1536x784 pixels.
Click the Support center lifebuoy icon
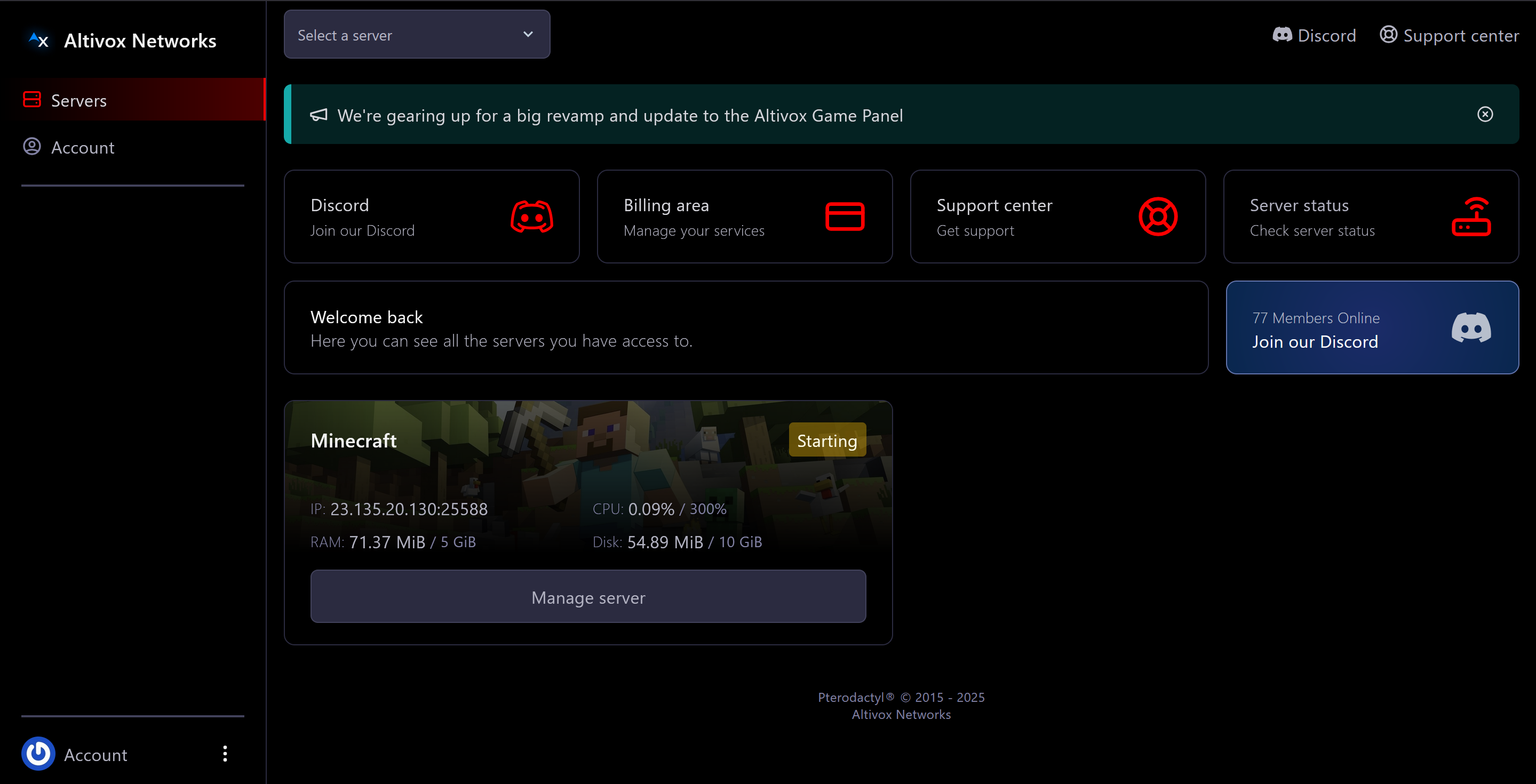1157,217
